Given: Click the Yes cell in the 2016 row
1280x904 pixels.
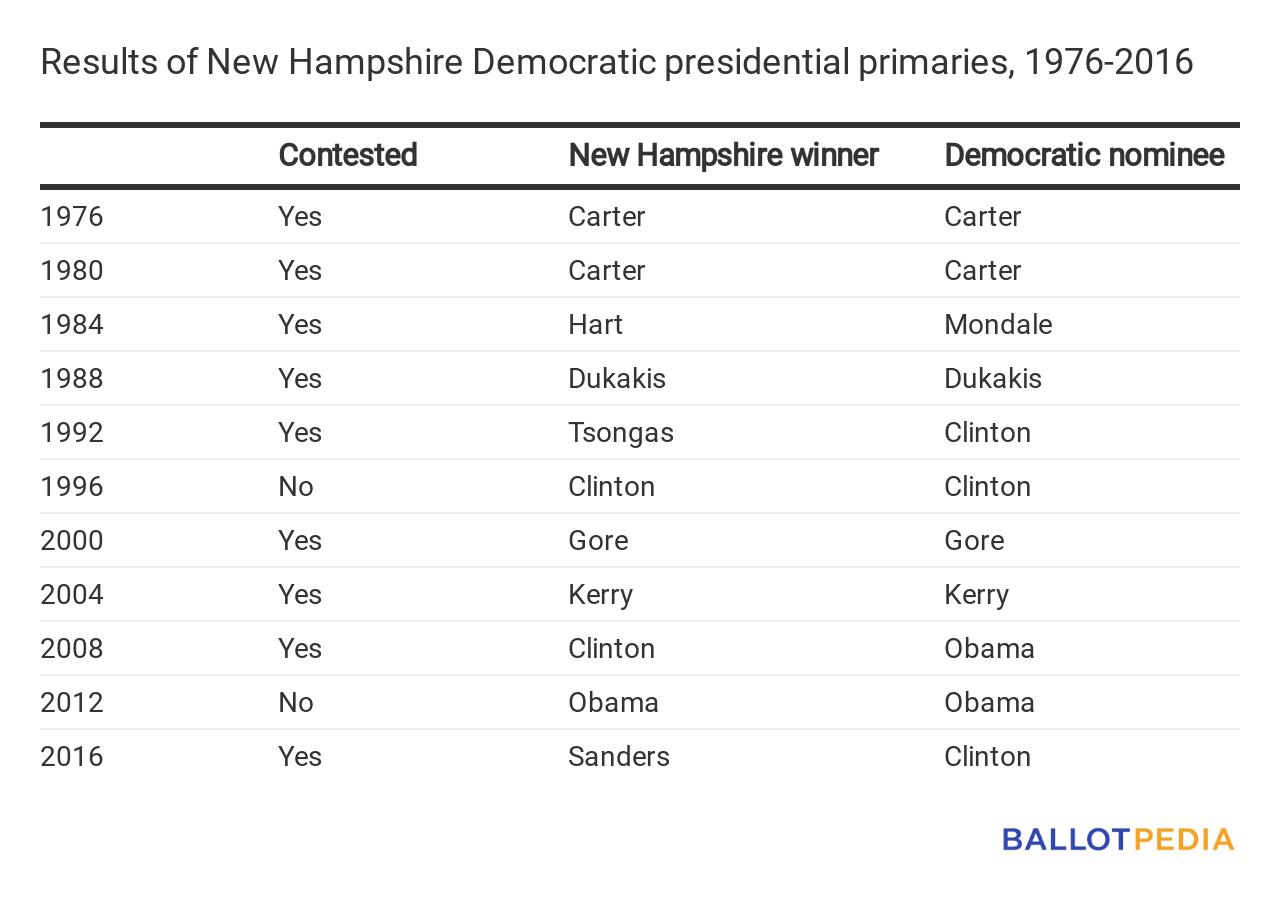Looking at the screenshot, I should click(x=300, y=757).
